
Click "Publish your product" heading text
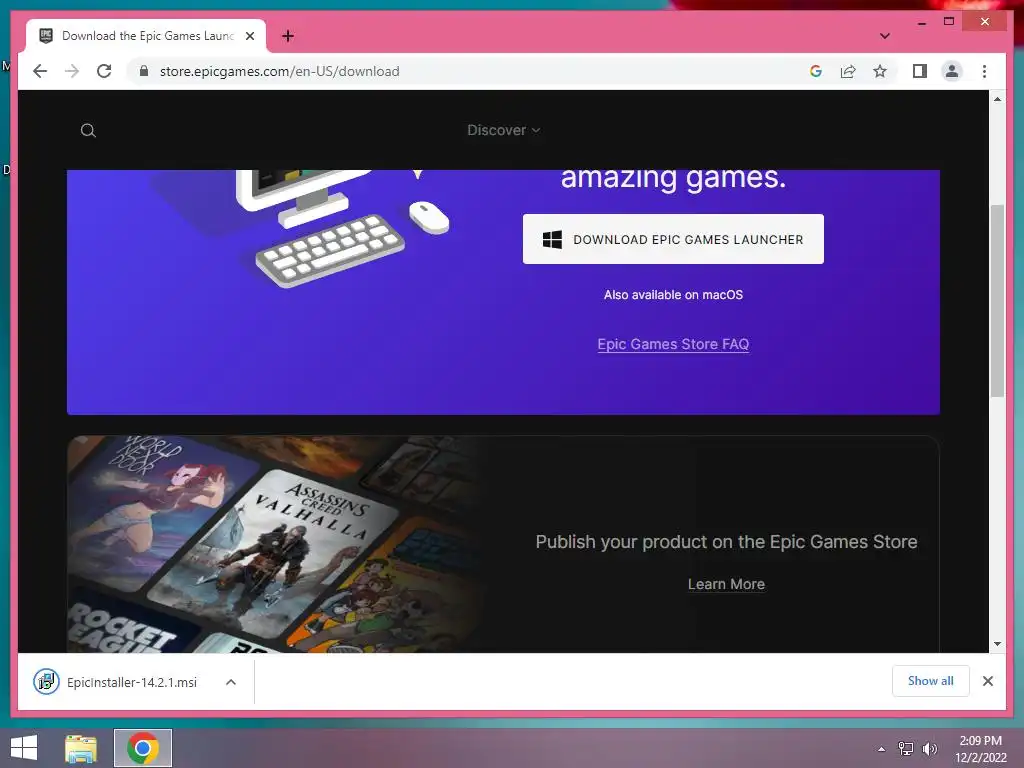(726, 542)
